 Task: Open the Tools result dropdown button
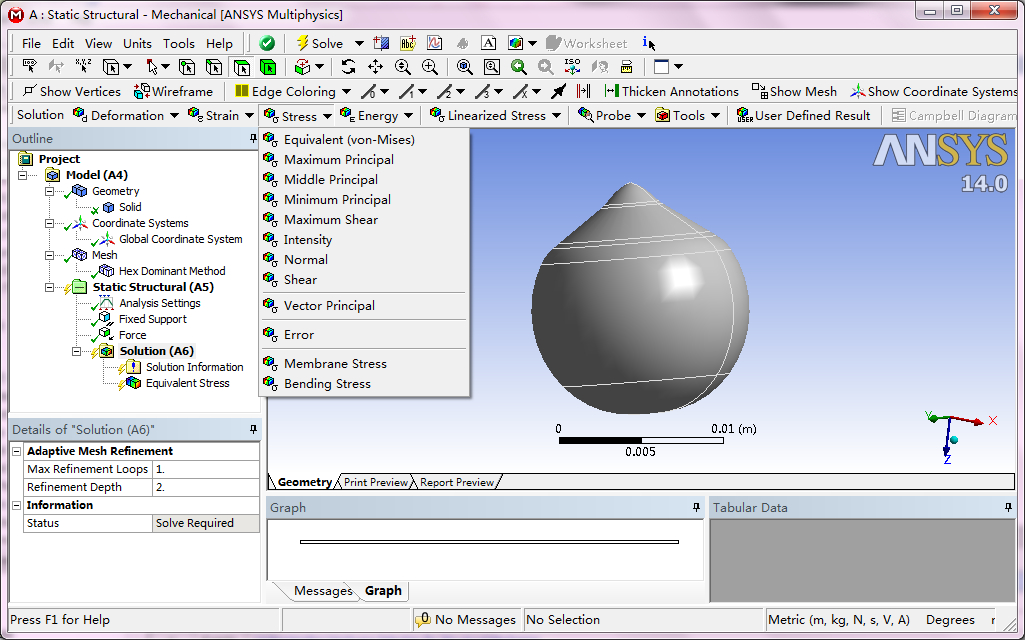tap(688, 116)
